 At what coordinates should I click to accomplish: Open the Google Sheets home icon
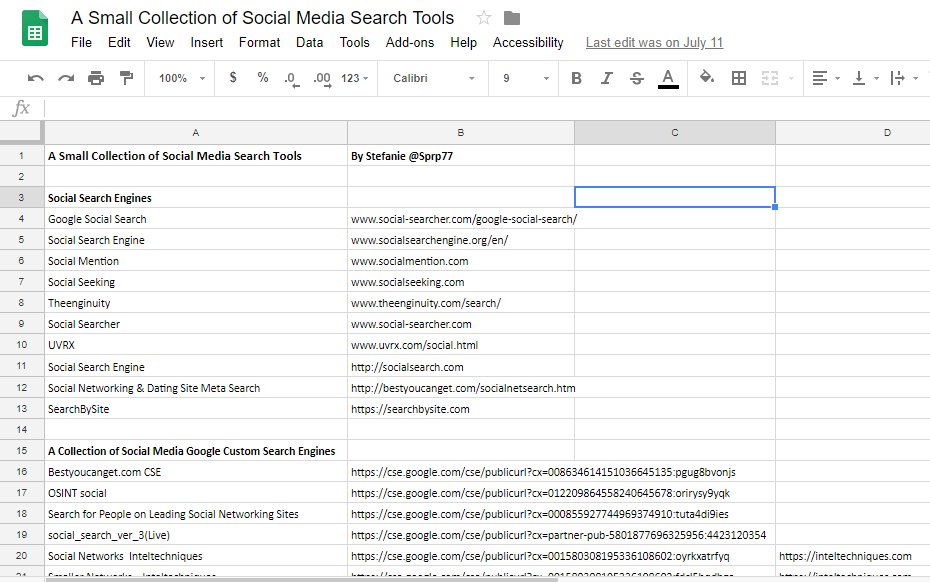pyautogui.click(x=35, y=28)
